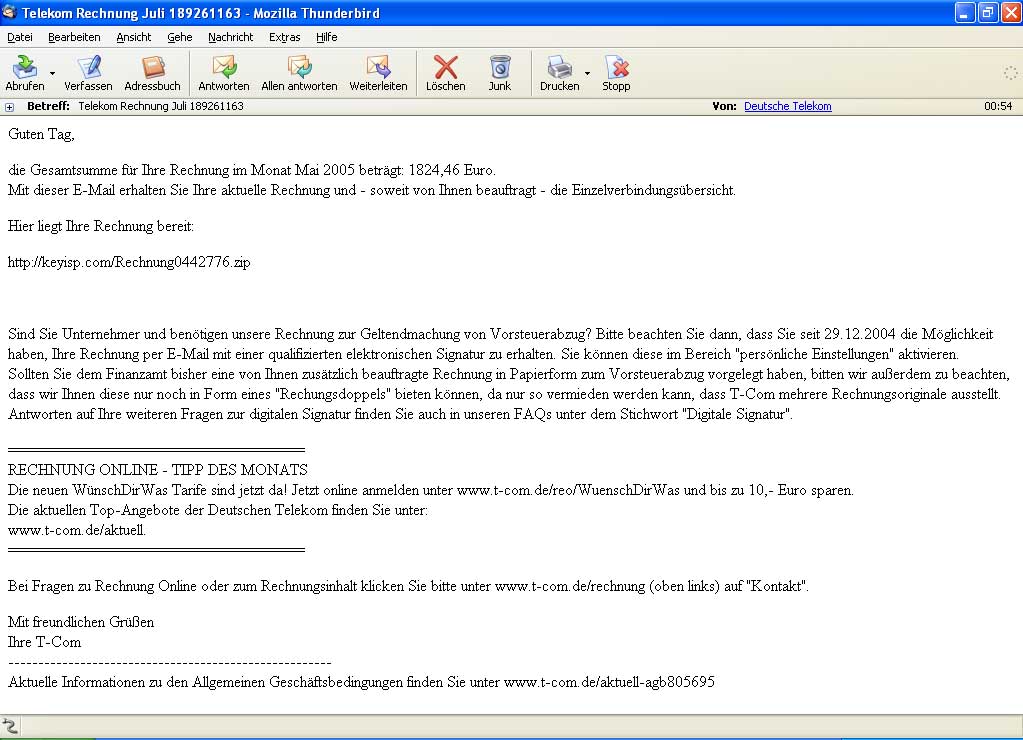Screen dimensions: 1023x740
Task: Reply using the Antworten button
Action: (x=223, y=72)
